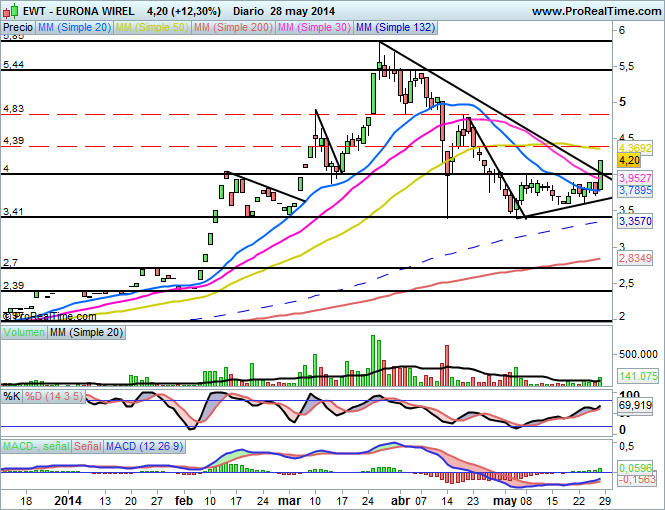Image resolution: width=665 pixels, height=510 pixels.
Task: Click the %K stochastic label
Action: point(11,397)
